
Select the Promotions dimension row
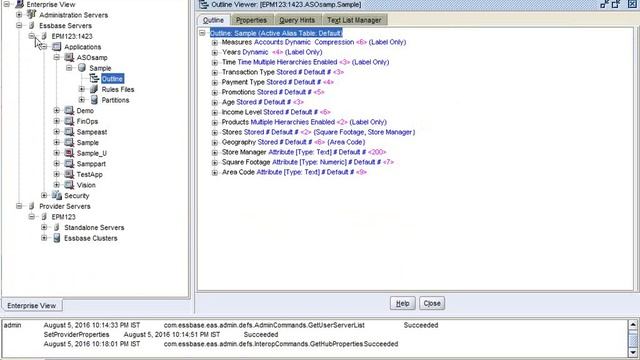pyautogui.click(x=273, y=92)
